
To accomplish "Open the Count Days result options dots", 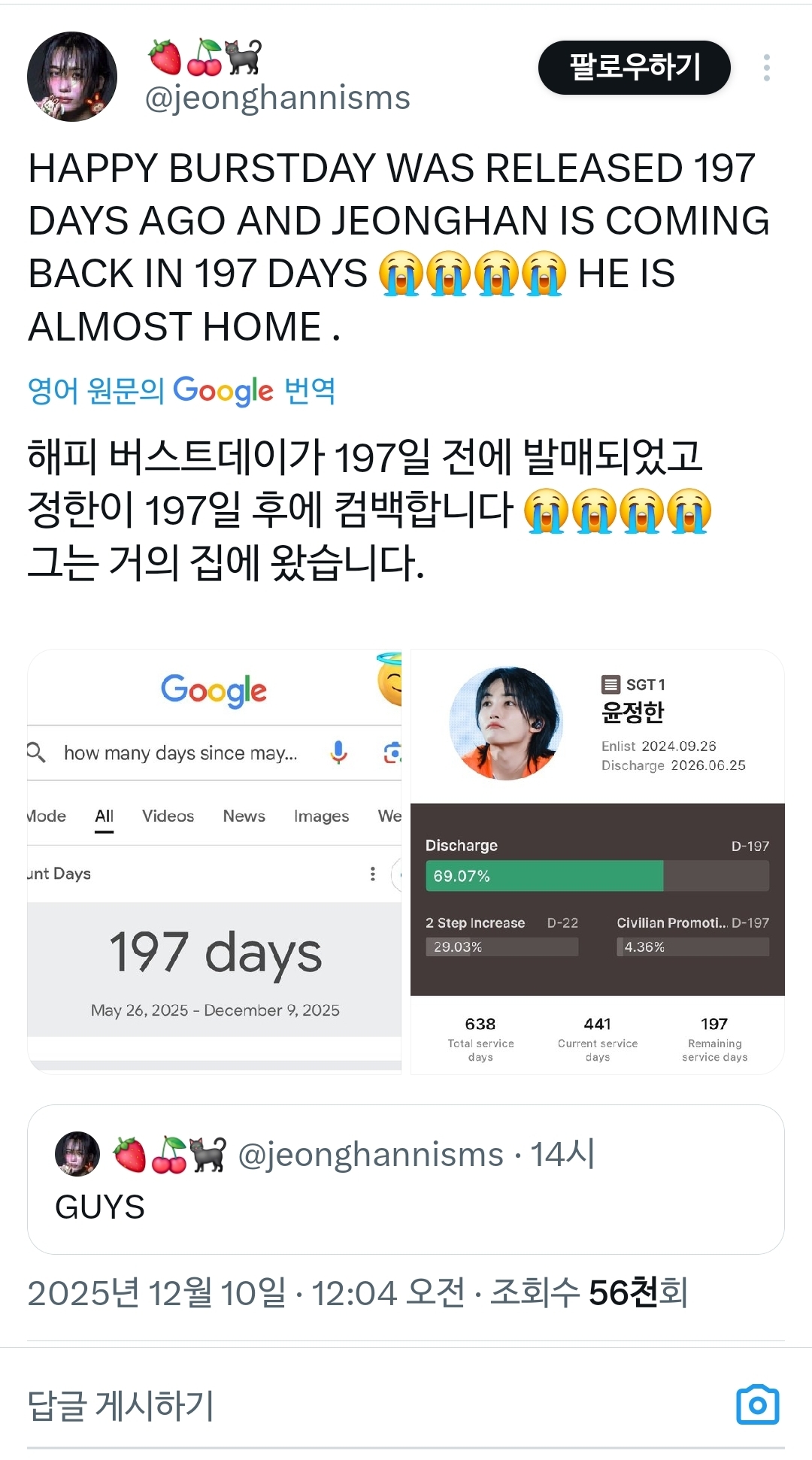I will coord(372,874).
